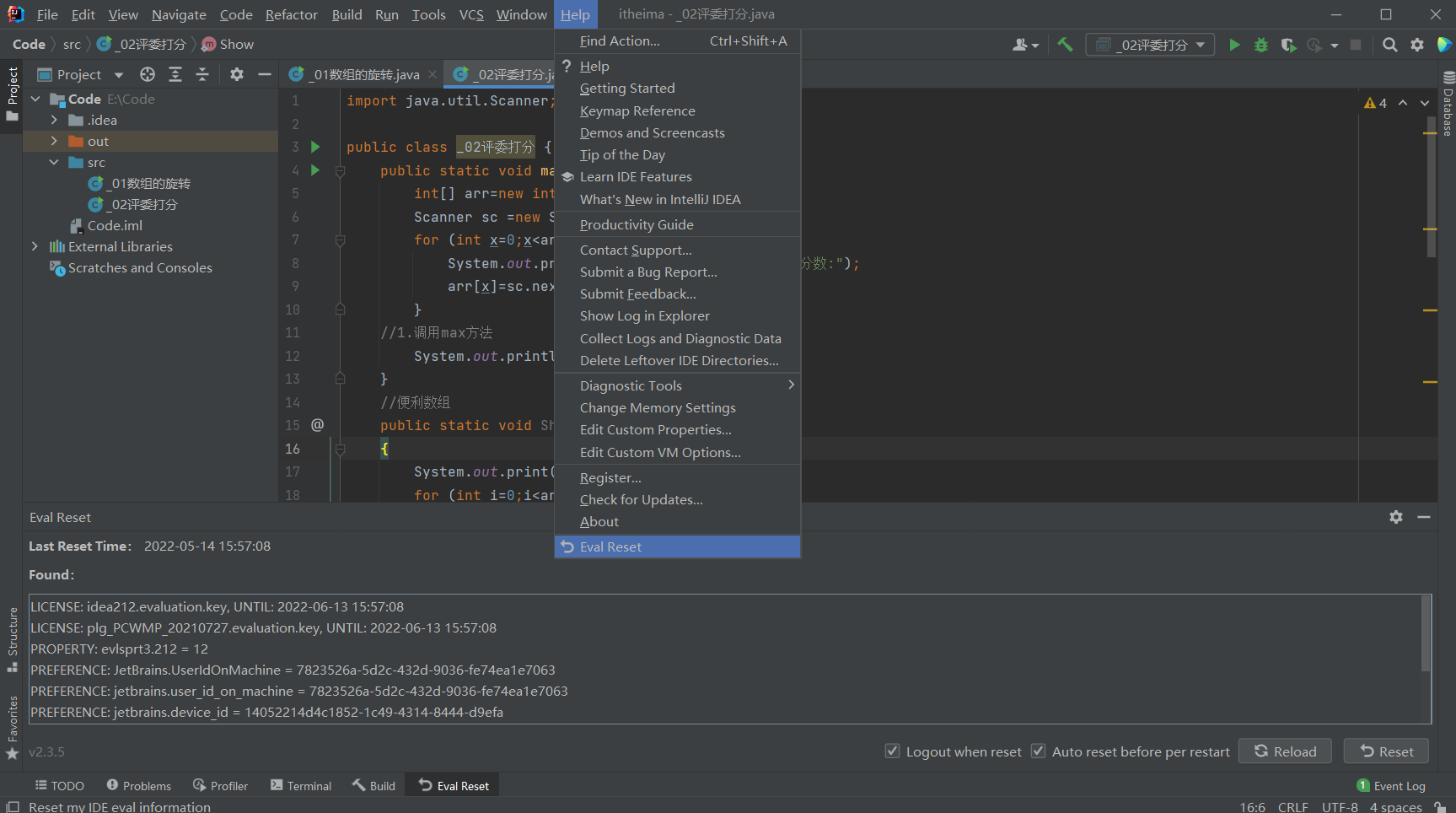This screenshot has height=813, width=1456.
Task: Open the Structure side tool window
Action: coord(13,639)
